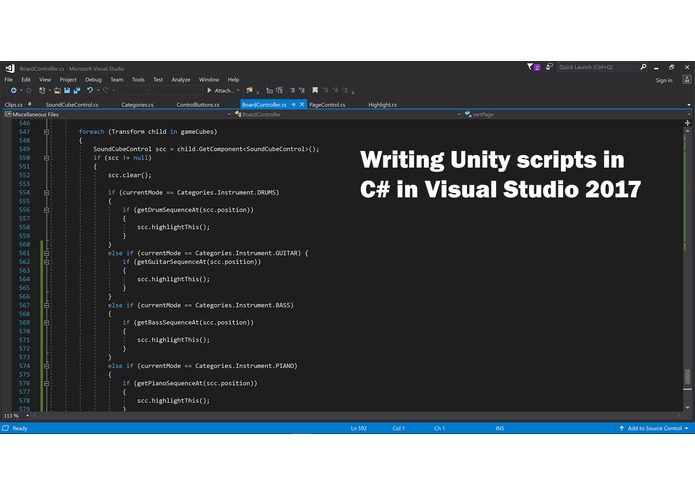Collapse the BASS else-if block at line 567
The width and height of the screenshot is (695, 494).
[x=46, y=305]
